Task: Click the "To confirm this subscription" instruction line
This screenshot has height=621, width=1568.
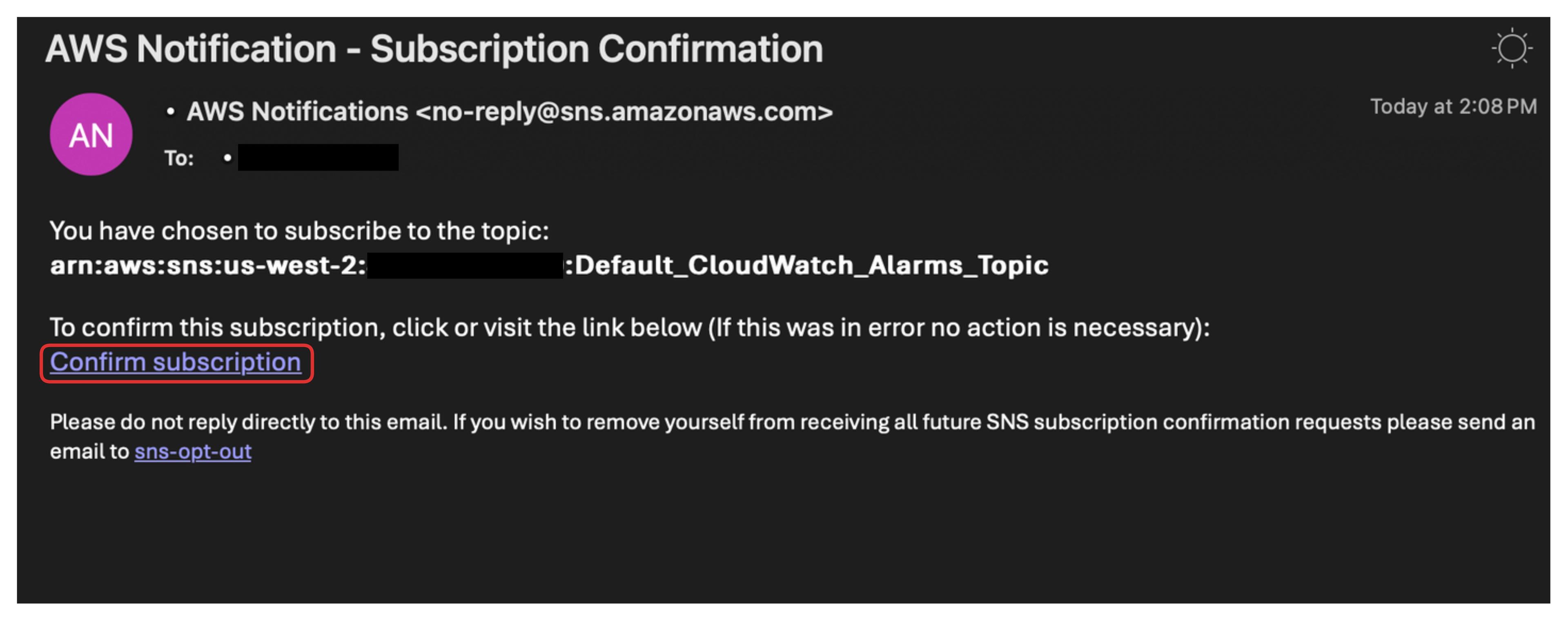Action: click(x=374, y=327)
